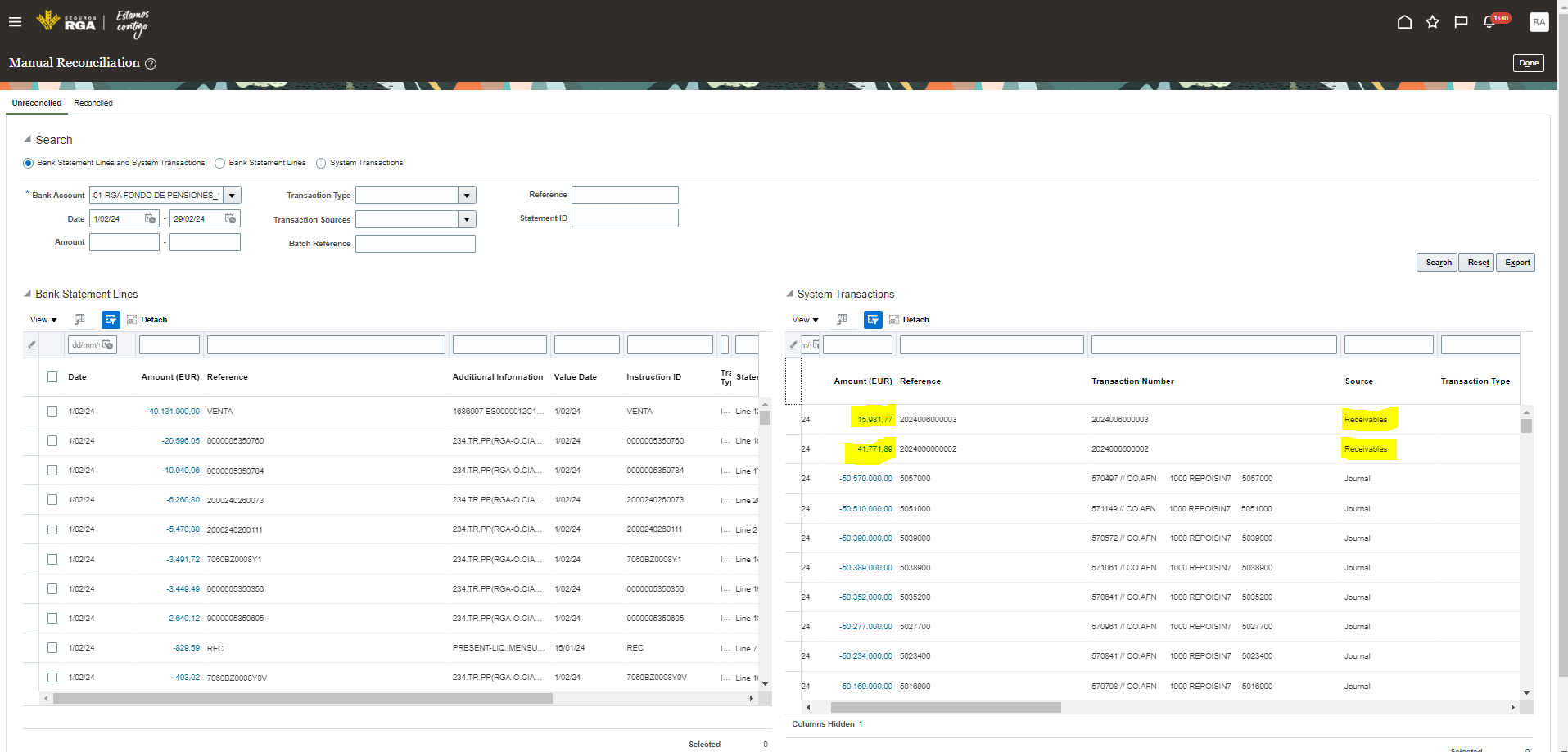Open View menu in System Transactions
Viewport: 1568px width, 752px height.
coord(805,320)
